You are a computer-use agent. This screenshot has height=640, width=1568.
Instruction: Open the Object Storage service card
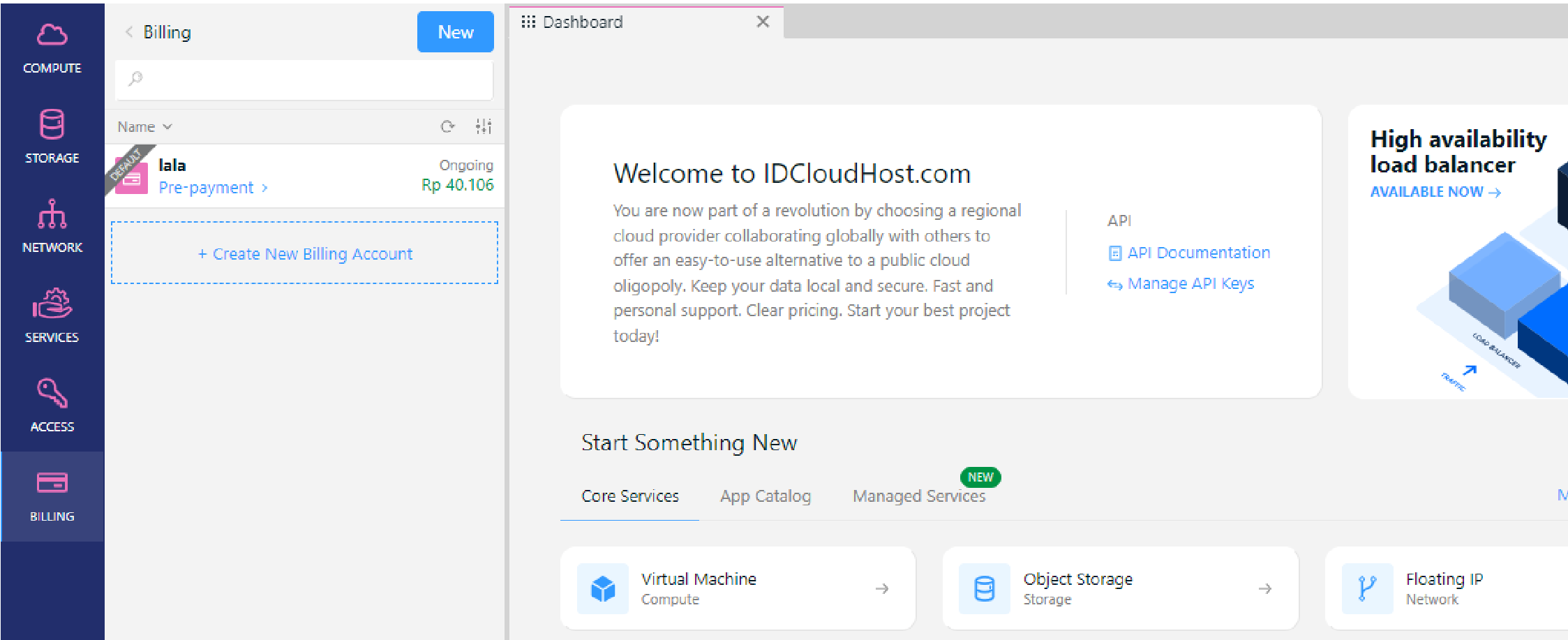point(1119,588)
